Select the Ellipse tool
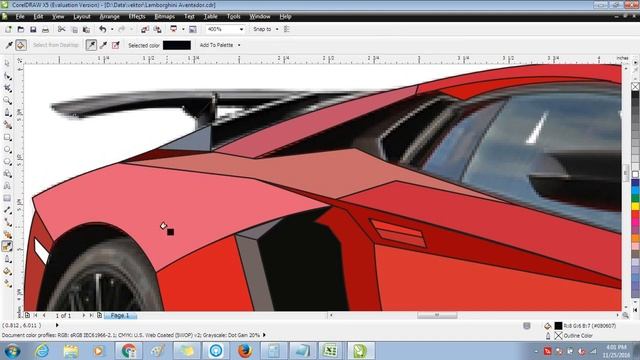Screen dimensions: 640x360 [x=7, y=149]
